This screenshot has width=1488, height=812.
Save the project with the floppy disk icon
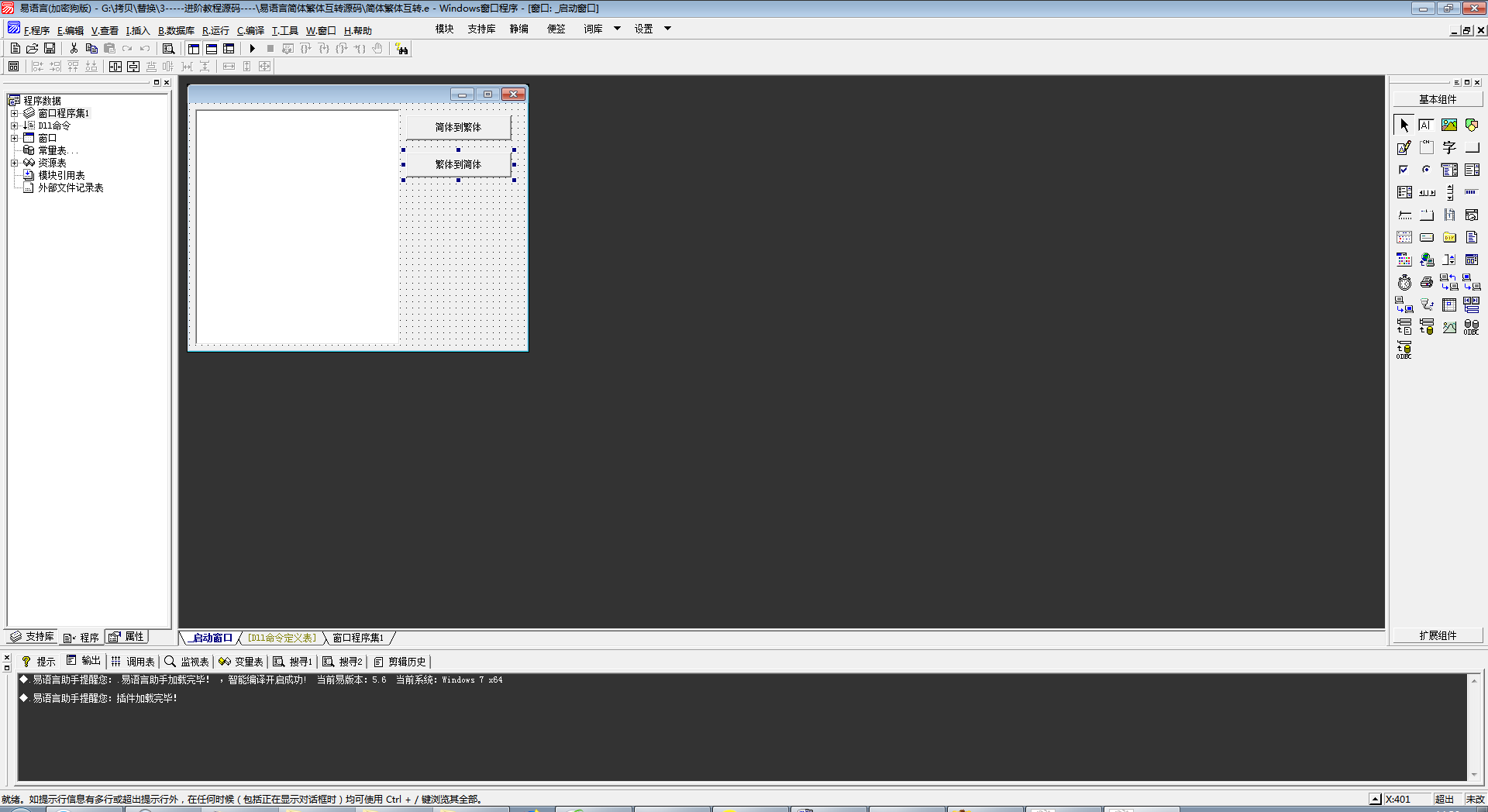coord(50,48)
